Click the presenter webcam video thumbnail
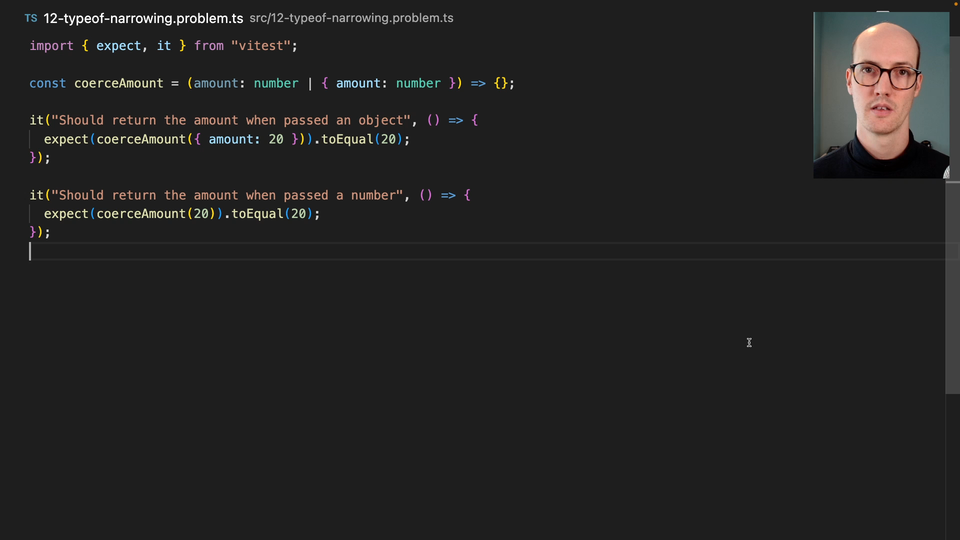Screen dimensions: 960x540 click(x=881, y=95)
